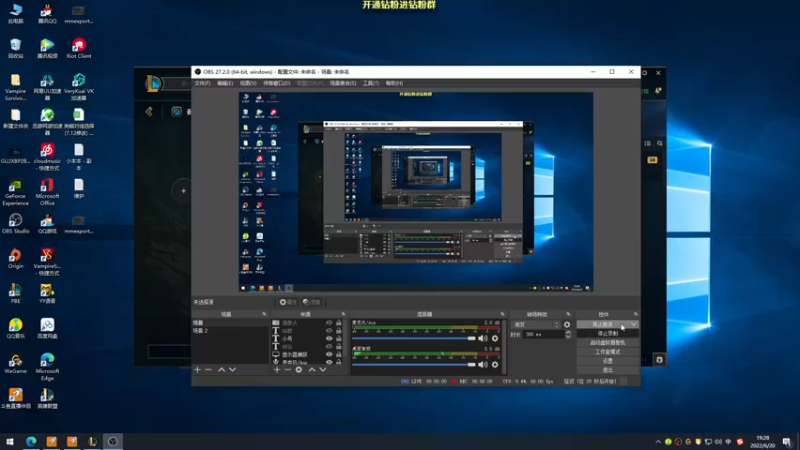This screenshot has height=450, width=800.
Task: Pop out the Sources dock
Action: (343, 314)
